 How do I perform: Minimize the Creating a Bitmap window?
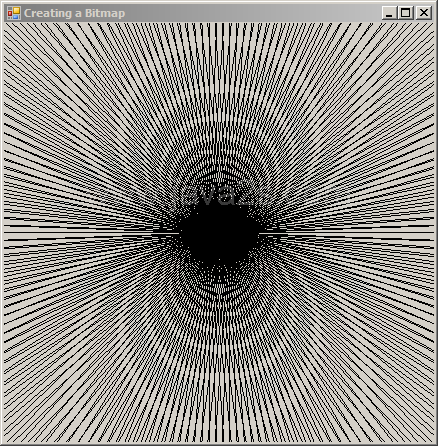pos(389,13)
